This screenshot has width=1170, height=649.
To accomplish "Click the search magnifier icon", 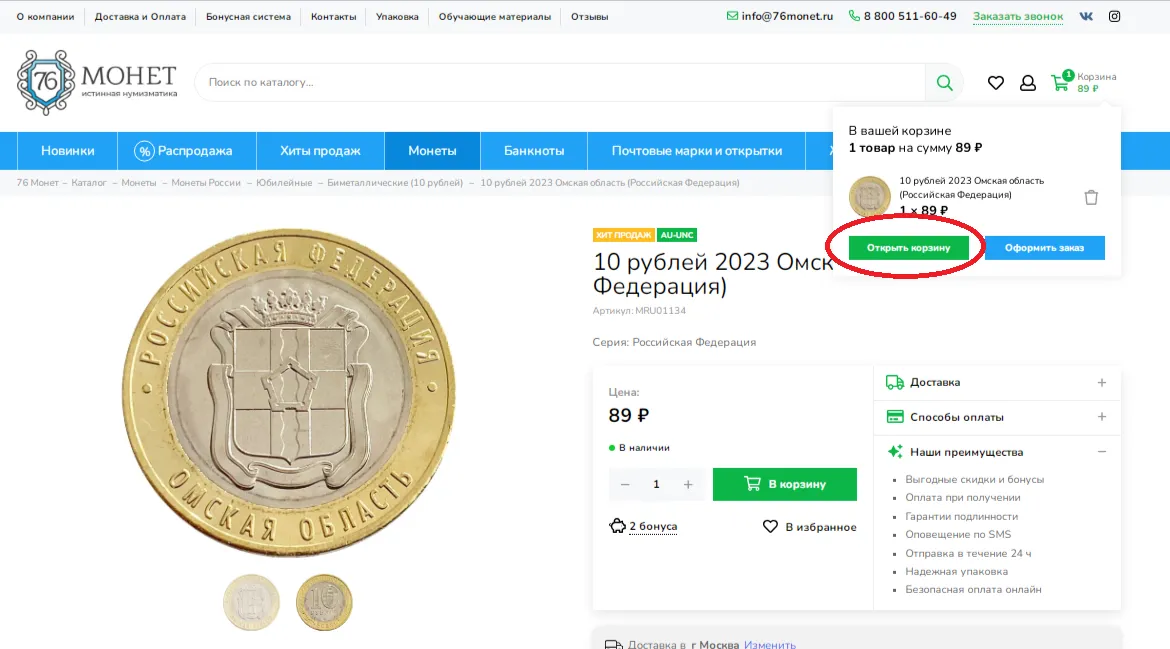I will (x=944, y=83).
